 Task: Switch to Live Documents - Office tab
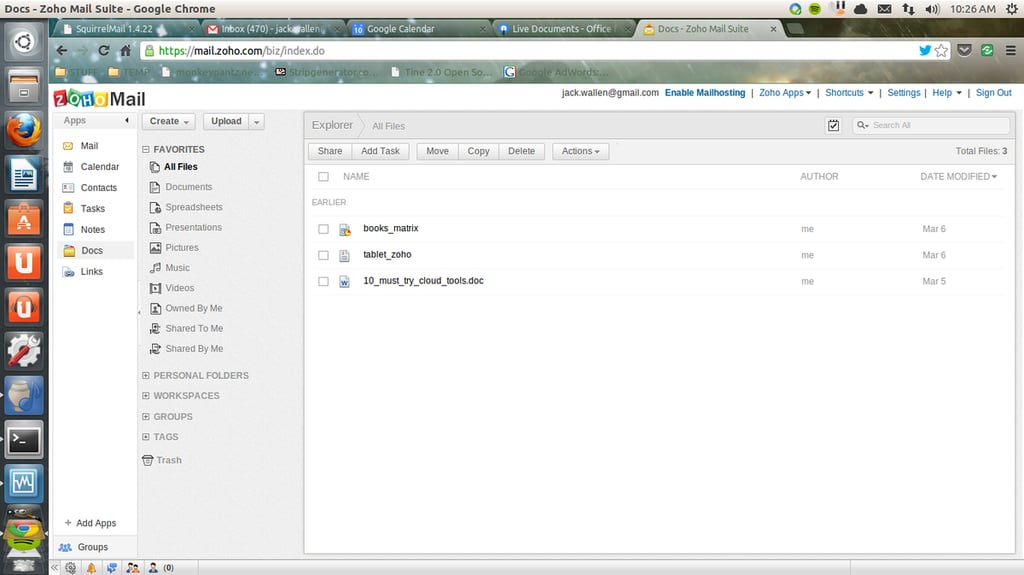[x=563, y=29]
